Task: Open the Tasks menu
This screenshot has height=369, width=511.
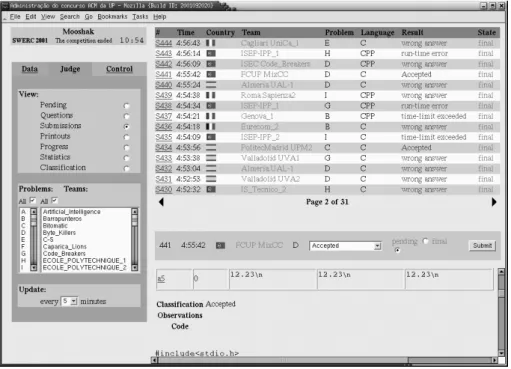Action: pyautogui.click(x=140, y=17)
